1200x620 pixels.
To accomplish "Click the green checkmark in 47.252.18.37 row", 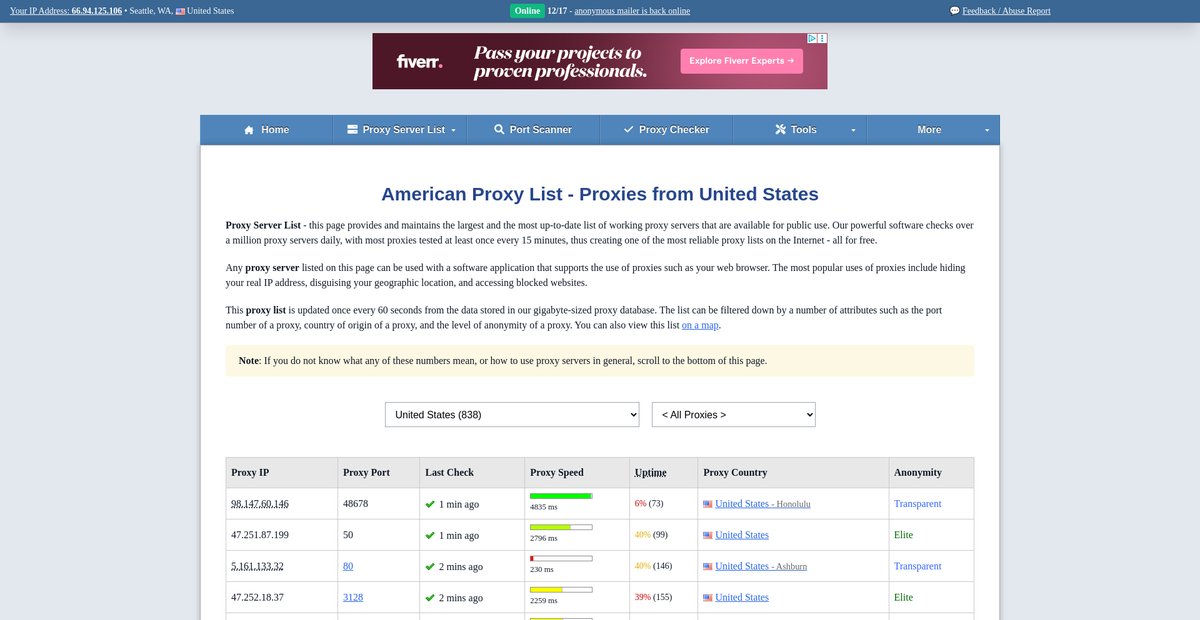I will tap(430, 597).
